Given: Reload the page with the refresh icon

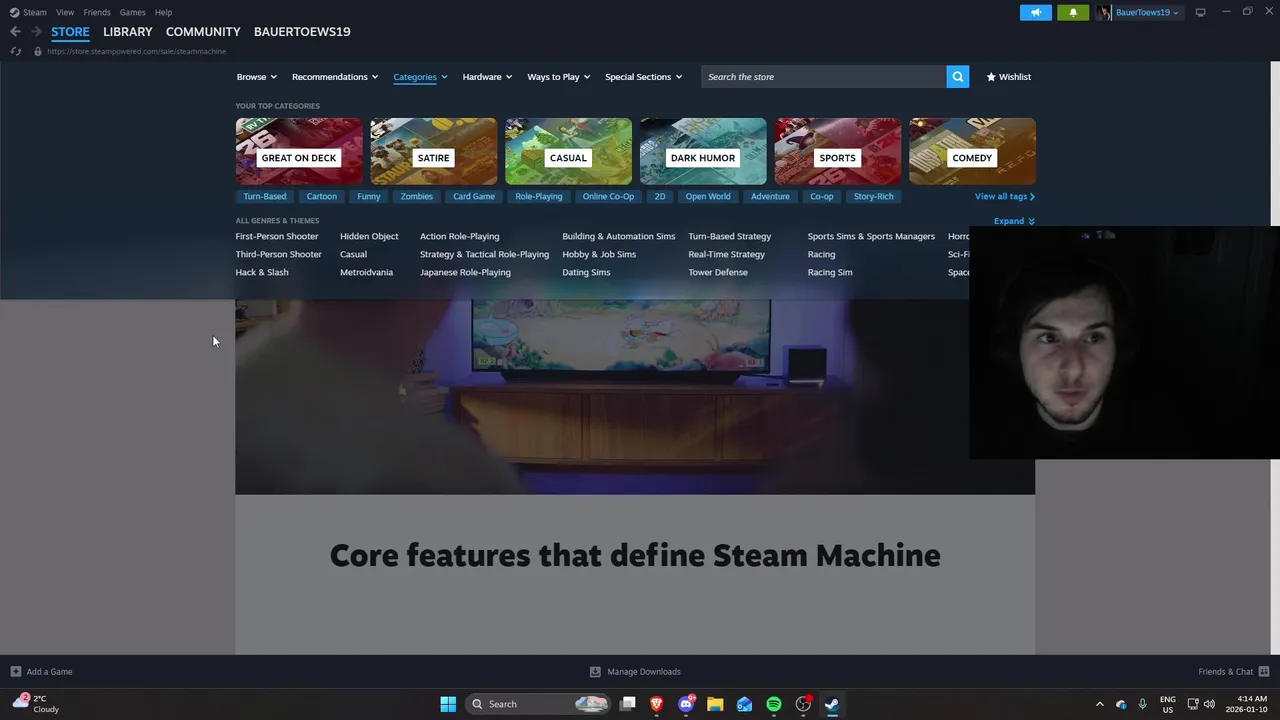Looking at the screenshot, I should coord(16,51).
